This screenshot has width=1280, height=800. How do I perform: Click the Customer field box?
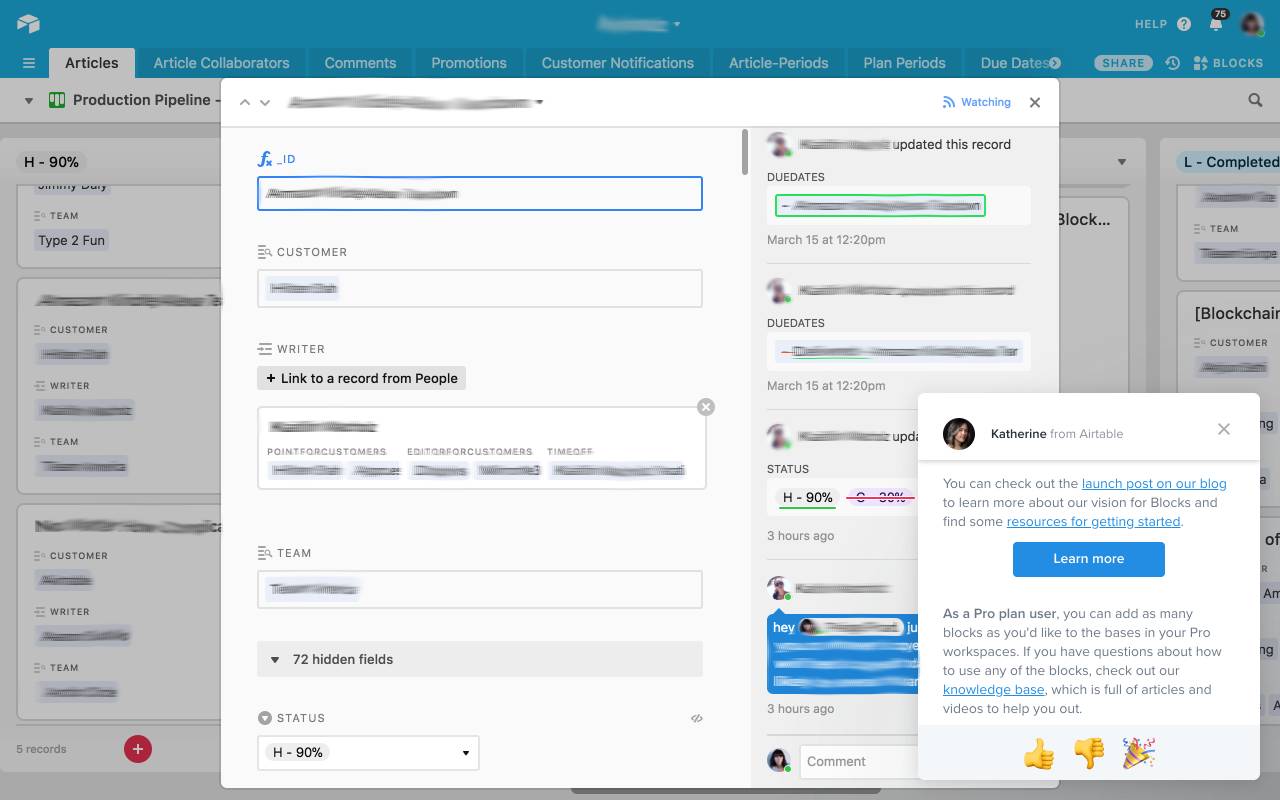480,288
